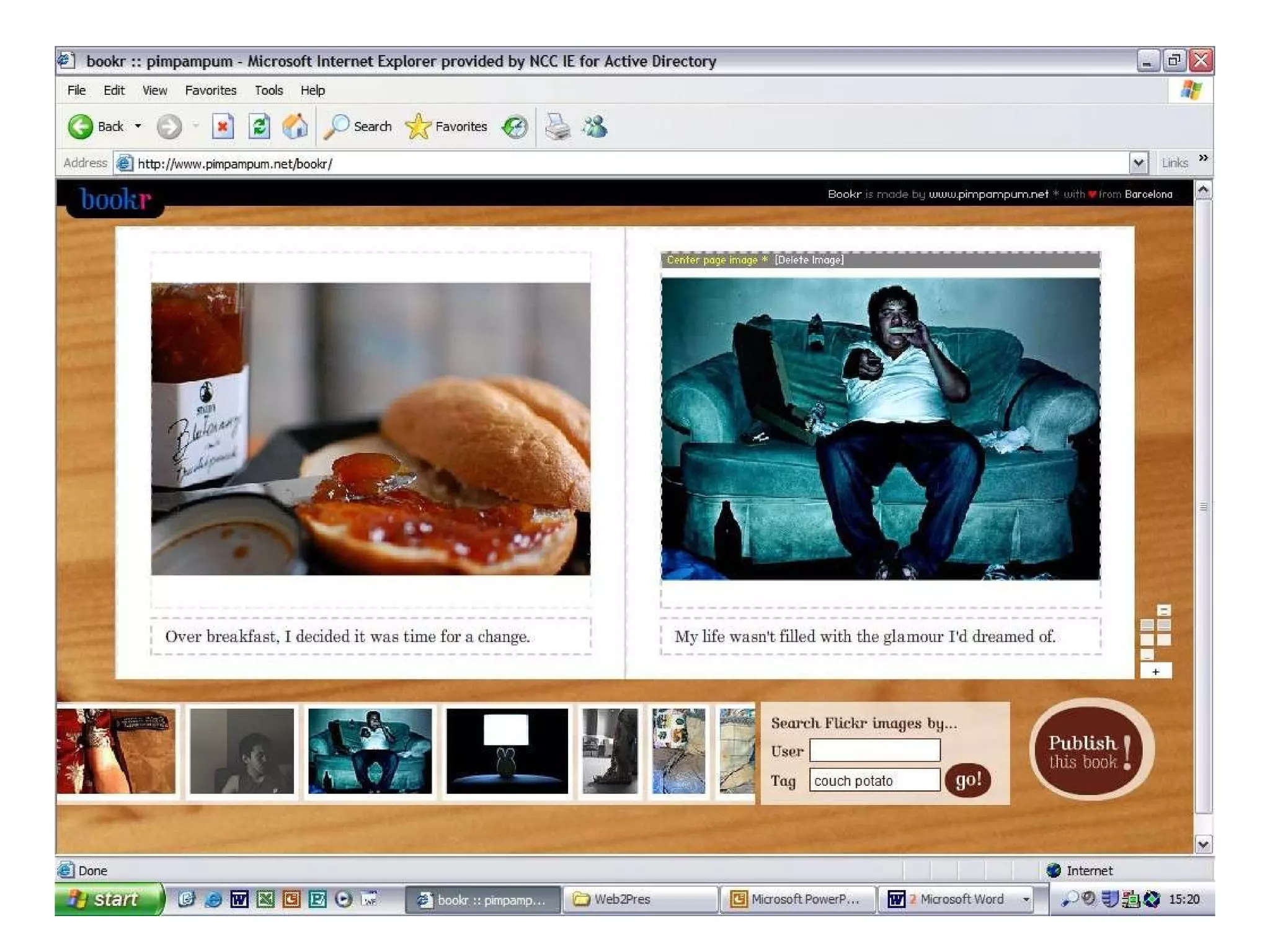Open the Messenger icon in toolbar
The image size is (1270, 952).
pos(595,126)
